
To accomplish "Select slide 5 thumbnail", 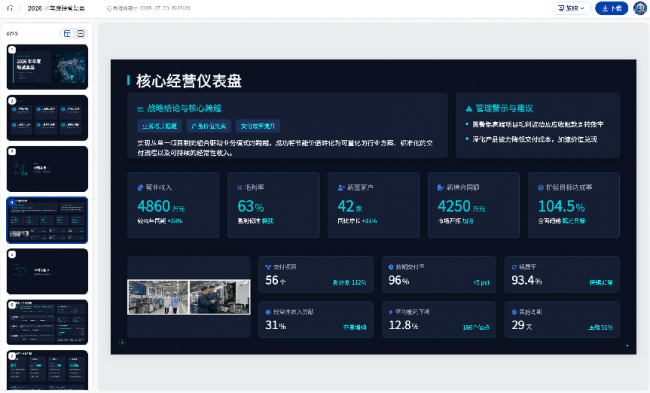I will [x=47, y=271].
